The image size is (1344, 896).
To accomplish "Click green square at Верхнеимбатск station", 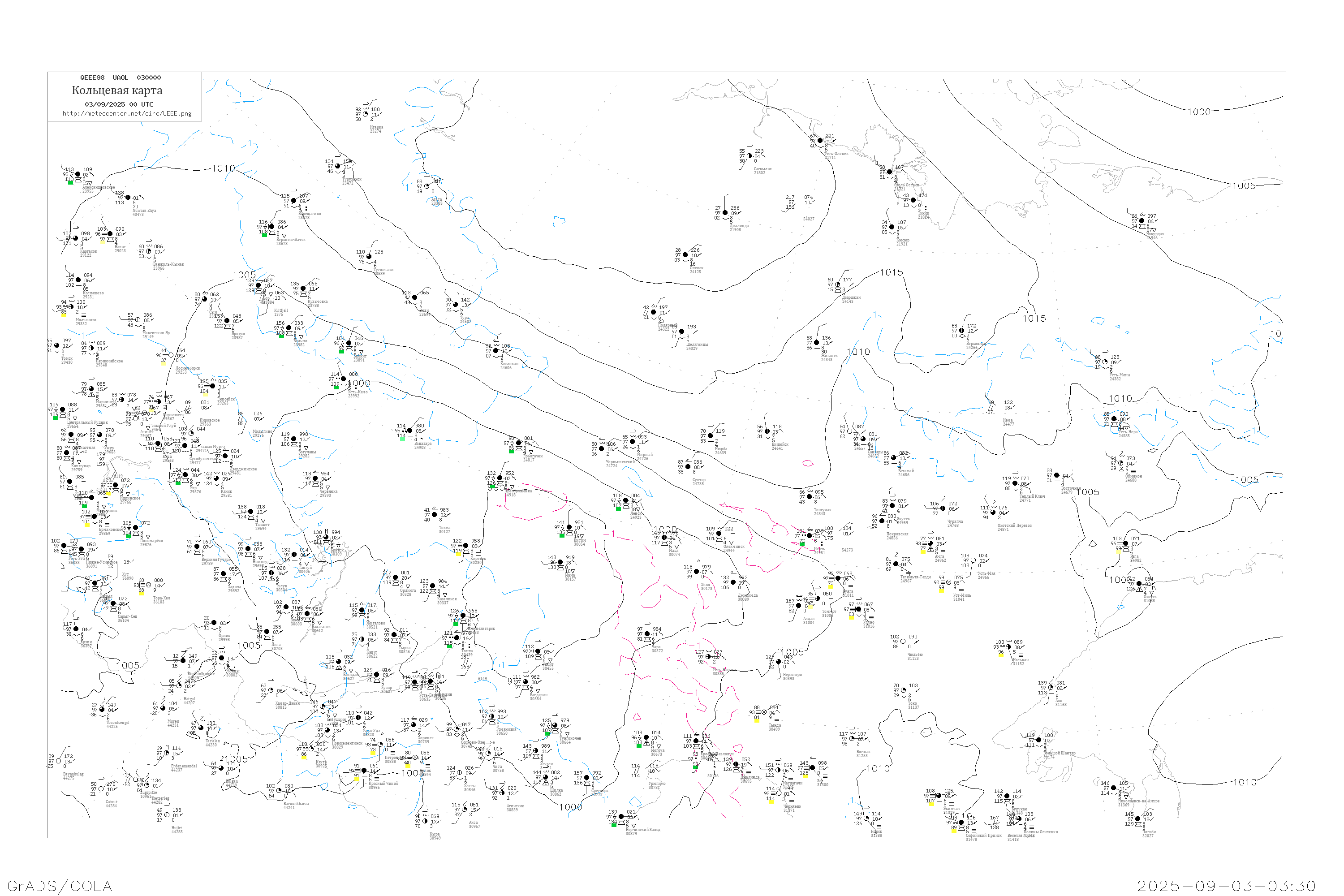I will pyautogui.click(x=264, y=235).
